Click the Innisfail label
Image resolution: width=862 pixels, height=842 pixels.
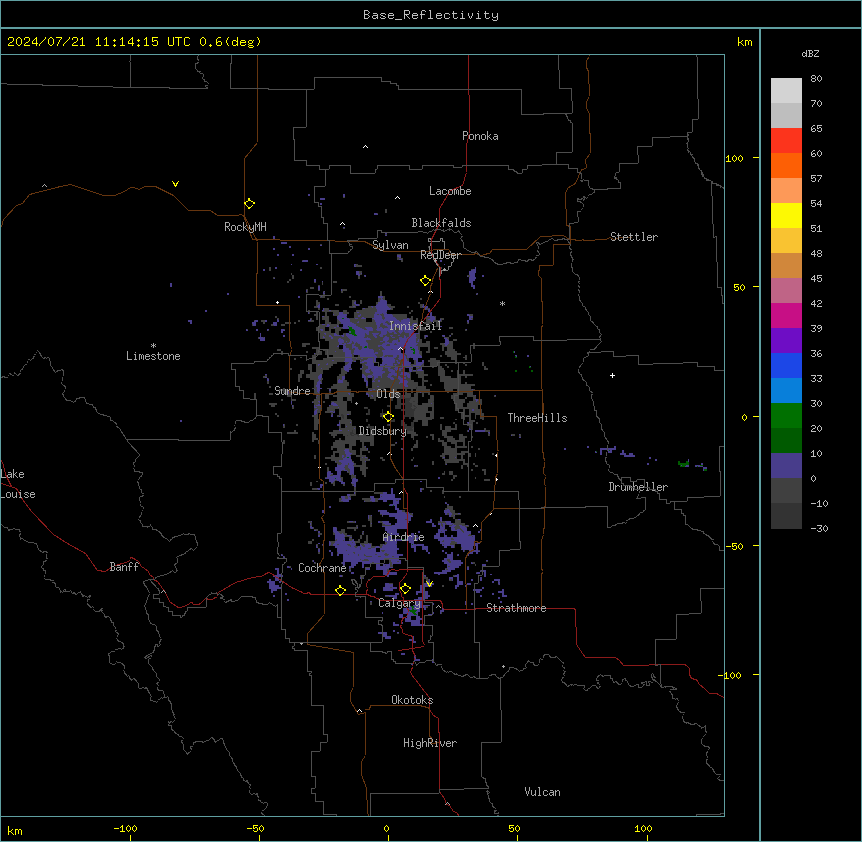coord(415,326)
